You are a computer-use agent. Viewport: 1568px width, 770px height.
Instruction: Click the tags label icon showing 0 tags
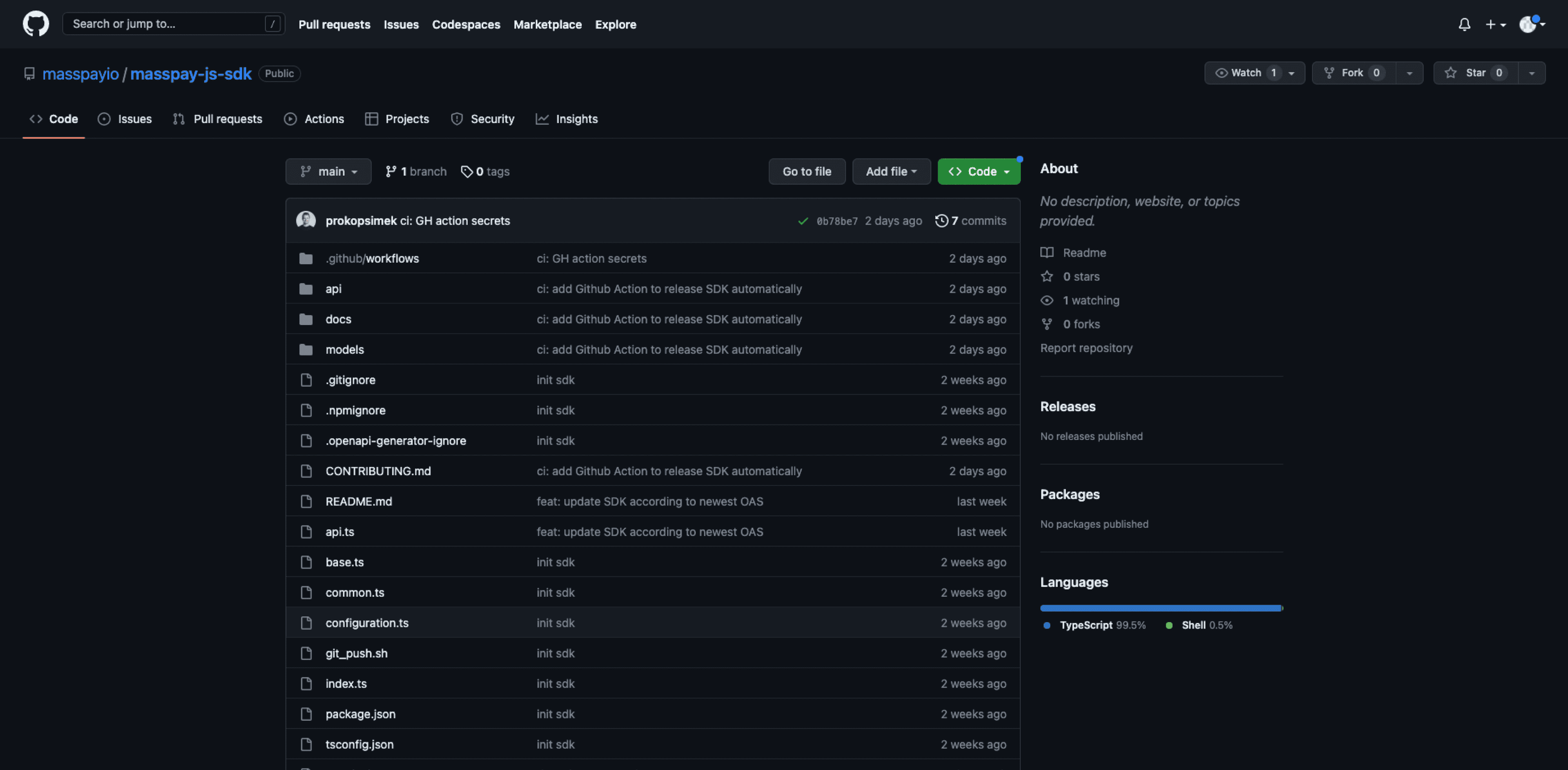click(x=468, y=171)
